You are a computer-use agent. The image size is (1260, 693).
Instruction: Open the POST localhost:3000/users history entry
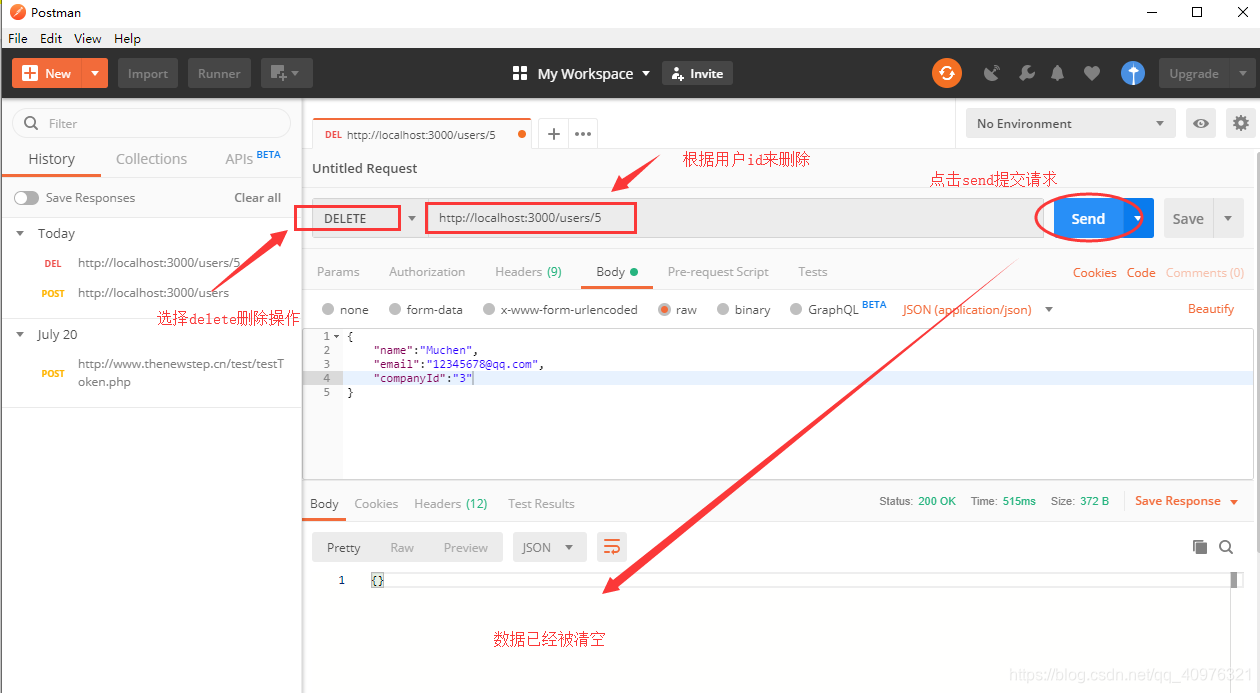153,293
